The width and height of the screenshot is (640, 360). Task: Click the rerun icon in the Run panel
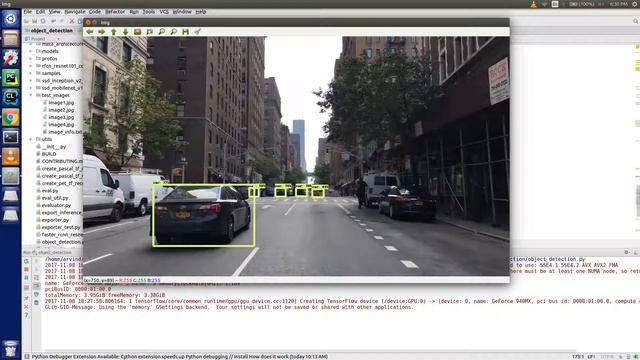coord(26,261)
